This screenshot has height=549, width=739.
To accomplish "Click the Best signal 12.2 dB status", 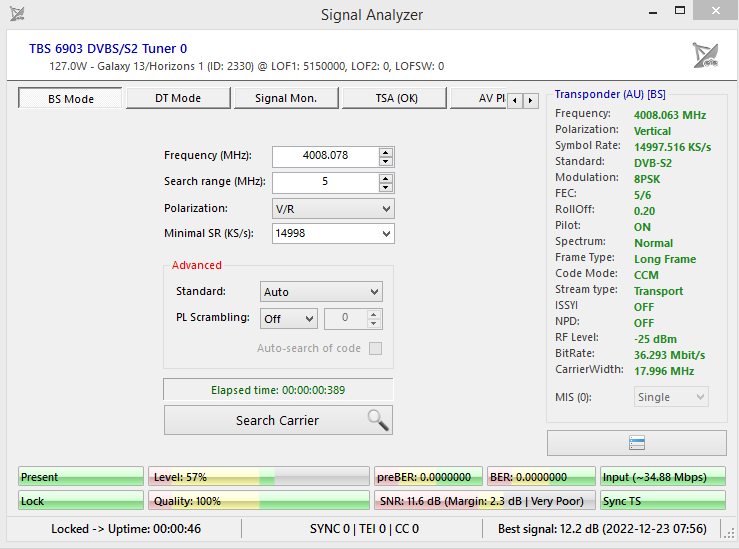I will (x=602, y=529).
